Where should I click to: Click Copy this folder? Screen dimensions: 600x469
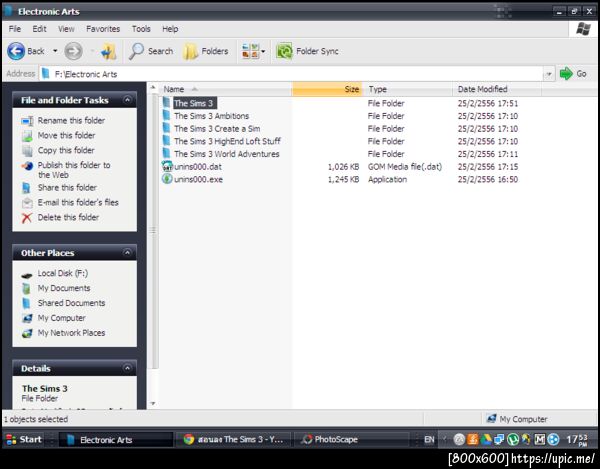pyautogui.click(x=66, y=150)
